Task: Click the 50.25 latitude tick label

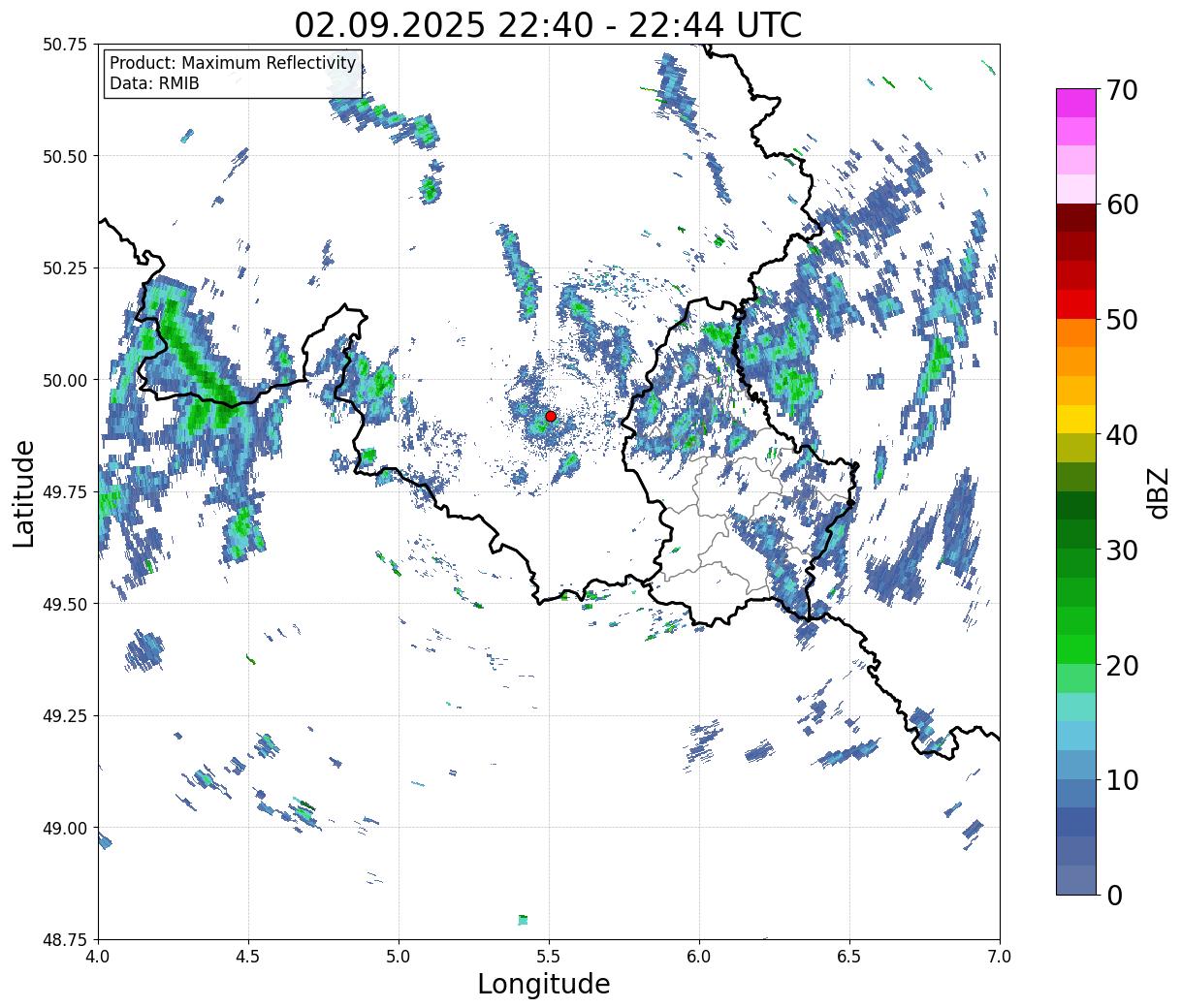Action: (x=65, y=268)
